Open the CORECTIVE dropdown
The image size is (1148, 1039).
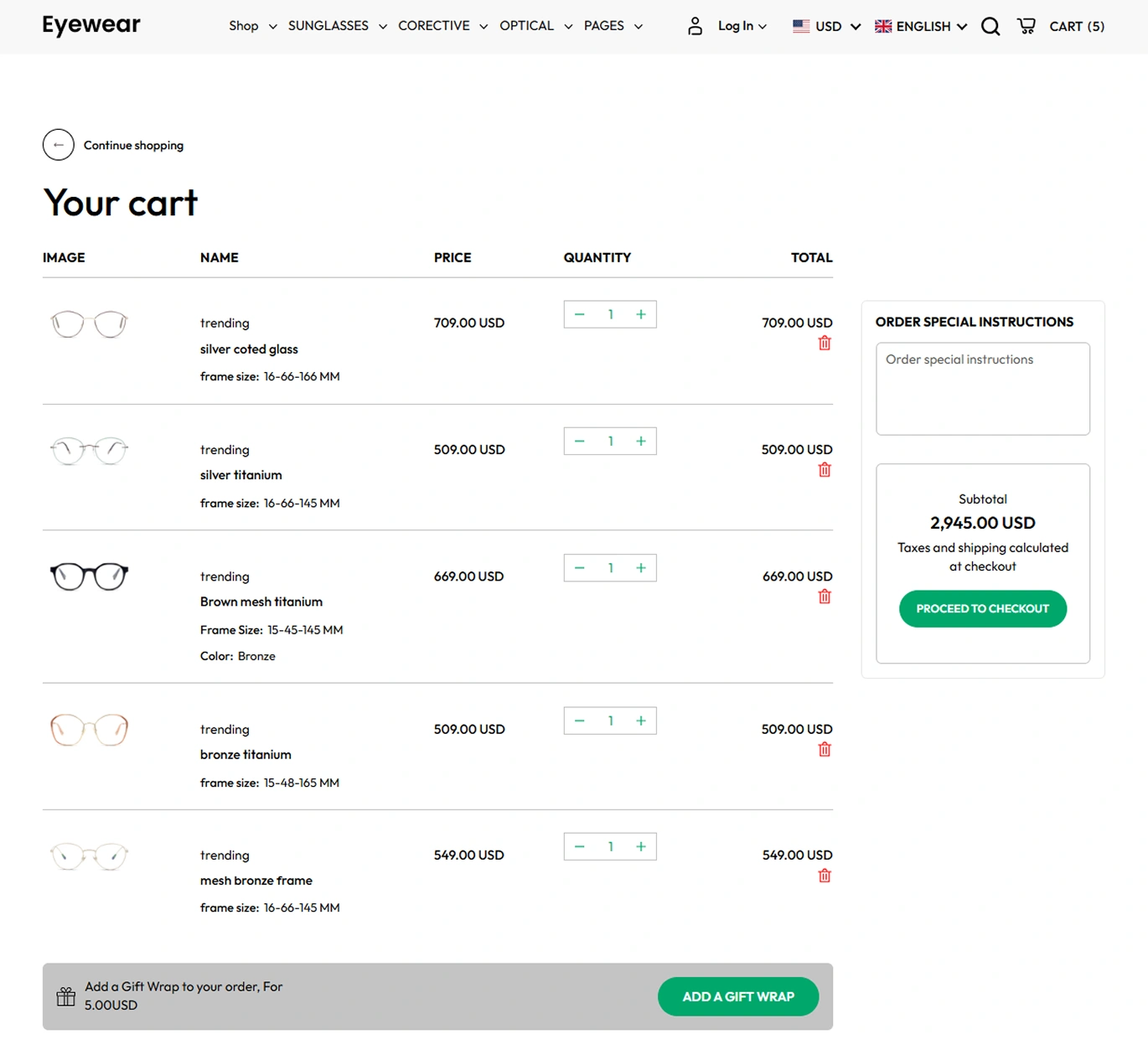point(442,26)
